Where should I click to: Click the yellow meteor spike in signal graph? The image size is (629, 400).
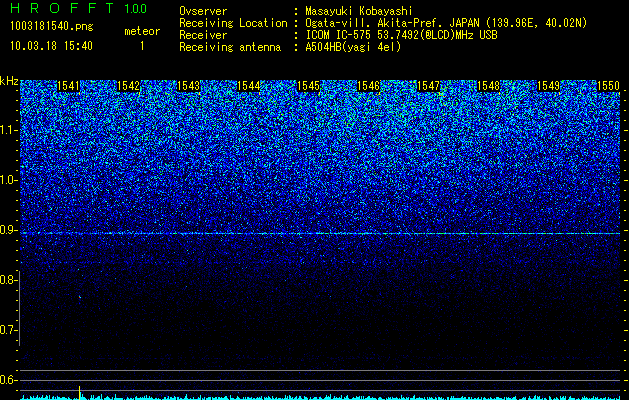point(79,392)
